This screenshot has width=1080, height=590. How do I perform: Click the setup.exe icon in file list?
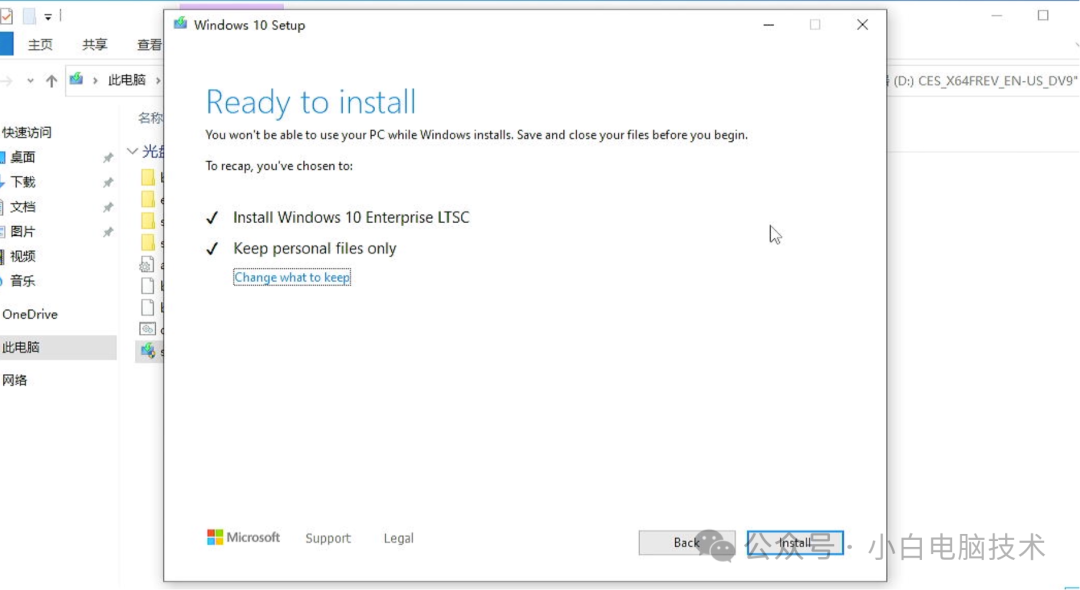[x=147, y=350]
